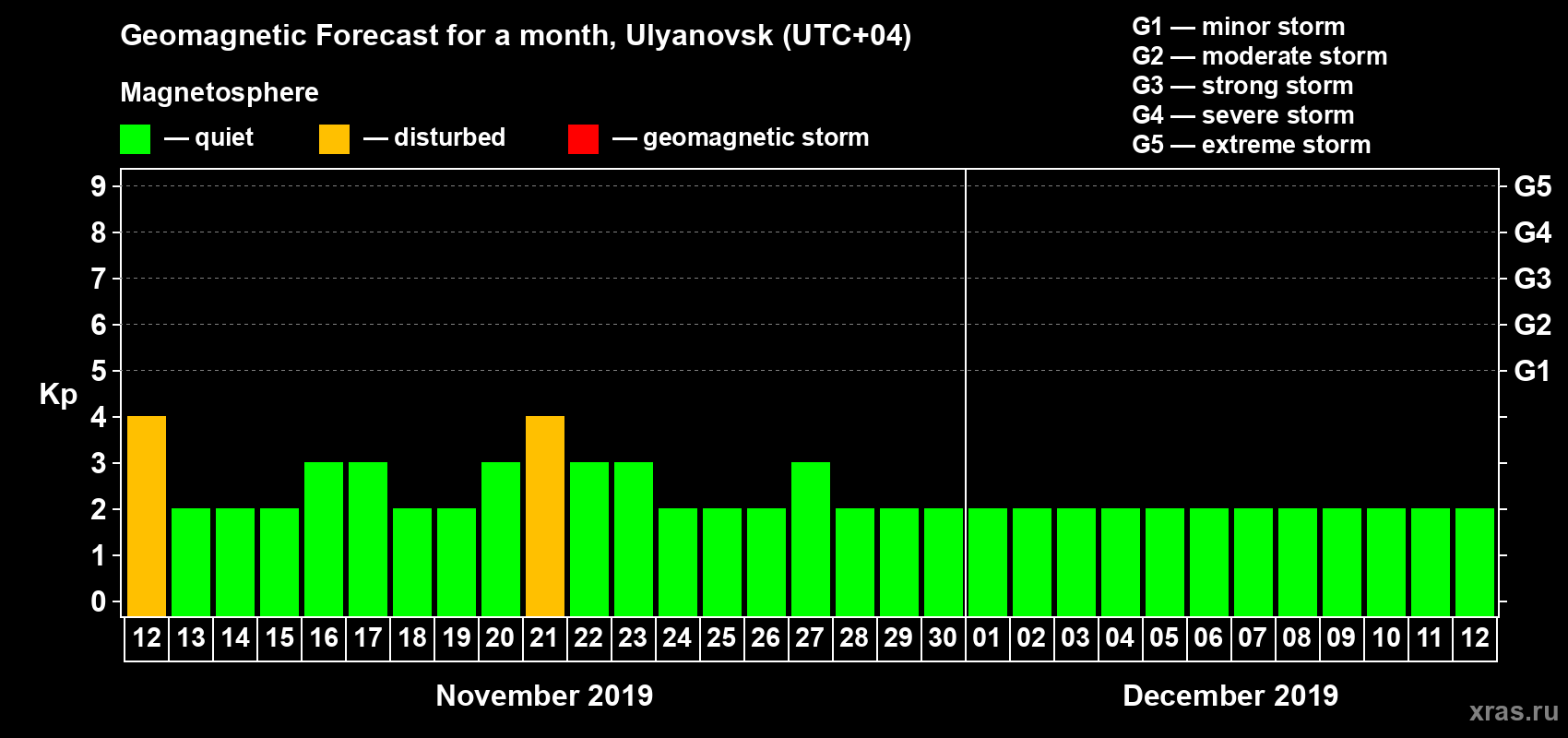
Task: Click the 'G4 — severe storm' legend text
Action: pos(1243,115)
